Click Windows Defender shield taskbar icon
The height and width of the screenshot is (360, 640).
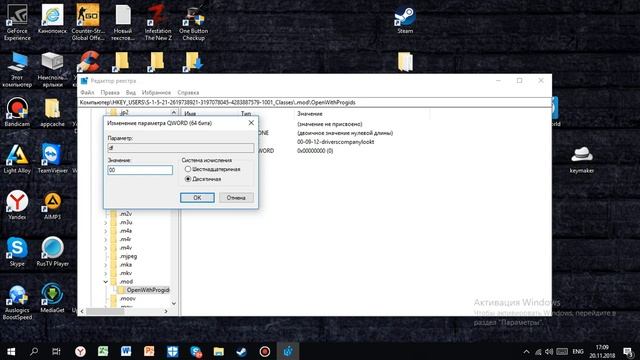point(172,351)
